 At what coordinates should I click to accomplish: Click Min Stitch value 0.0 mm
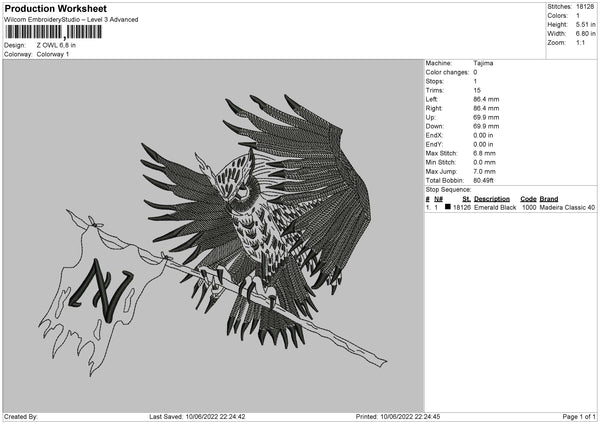(x=484, y=163)
